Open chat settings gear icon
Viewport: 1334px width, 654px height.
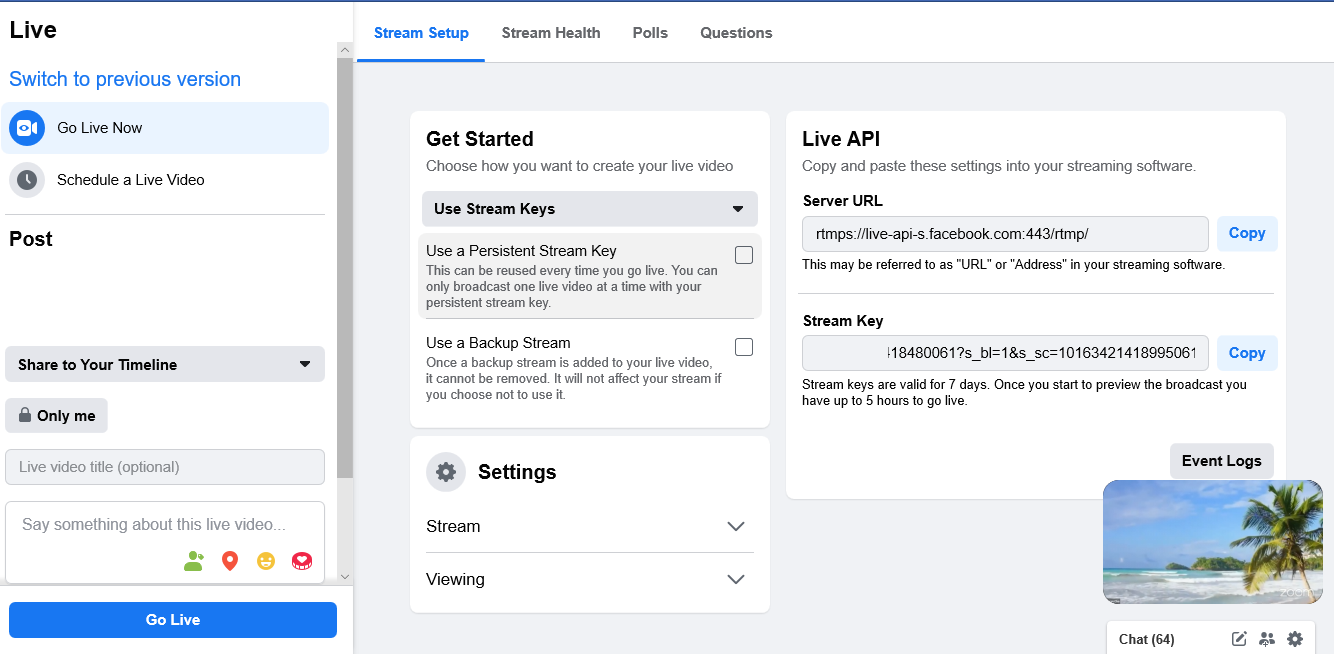coord(1295,639)
